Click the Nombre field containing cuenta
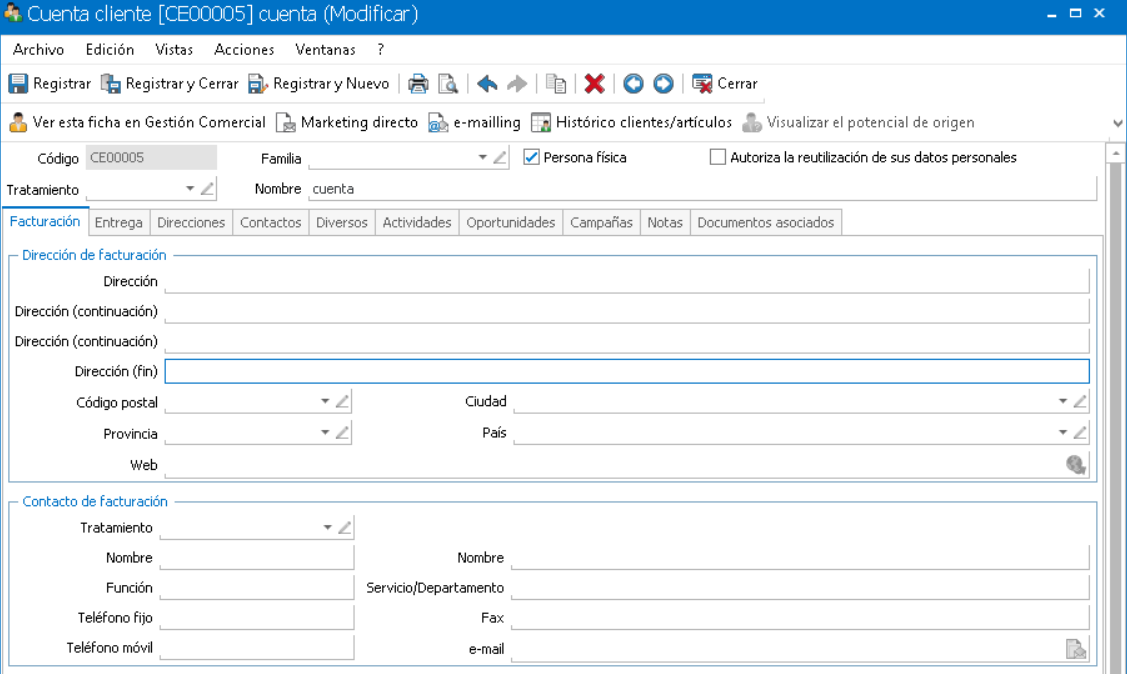Image resolution: width=1127 pixels, height=674 pixels. (x=702, y=189)
